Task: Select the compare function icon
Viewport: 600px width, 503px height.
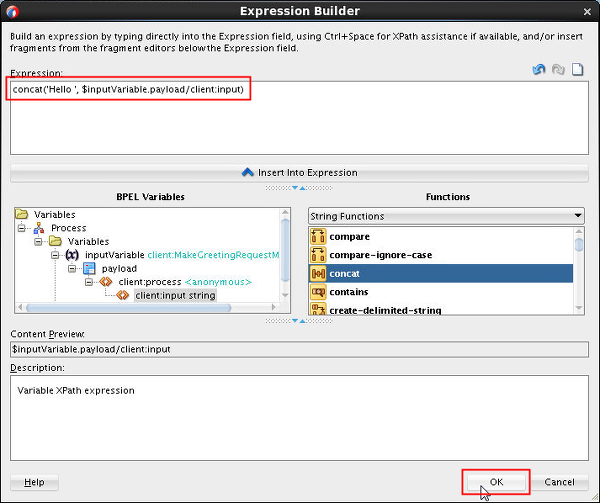Action: (x=319, y=237)
